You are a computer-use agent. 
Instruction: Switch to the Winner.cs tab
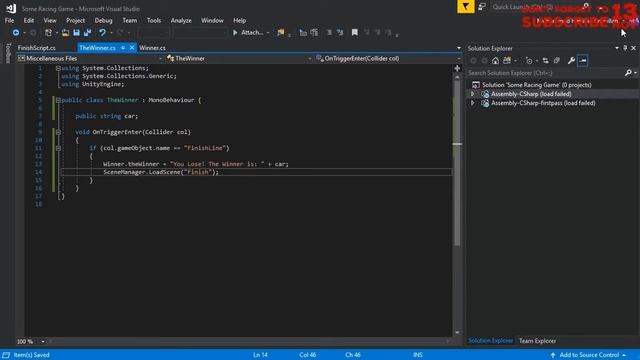[x=152, y=48]
